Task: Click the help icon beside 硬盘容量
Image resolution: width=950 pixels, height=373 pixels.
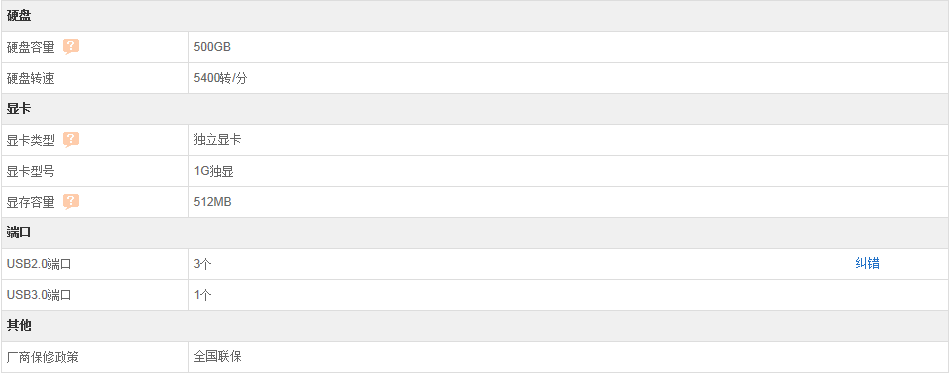Action: pos(71,47)
